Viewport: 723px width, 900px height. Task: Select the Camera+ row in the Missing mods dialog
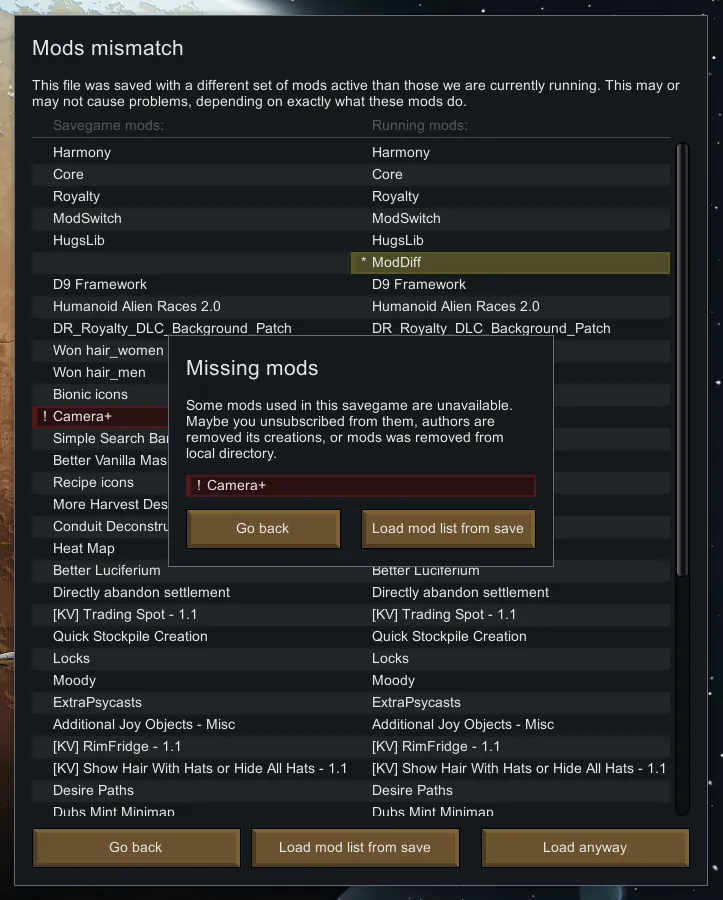pos(360,486)
